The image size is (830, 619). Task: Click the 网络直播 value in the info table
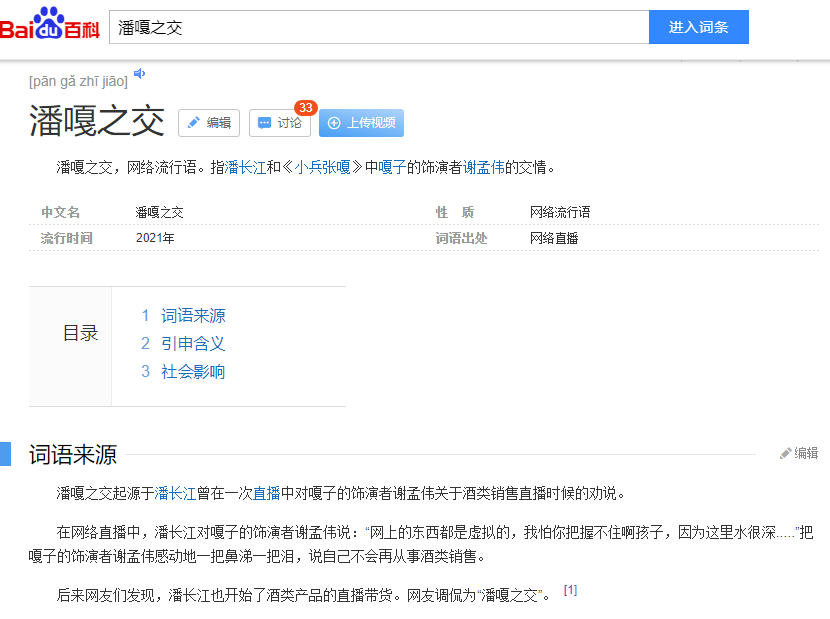(x=554, y=238)
